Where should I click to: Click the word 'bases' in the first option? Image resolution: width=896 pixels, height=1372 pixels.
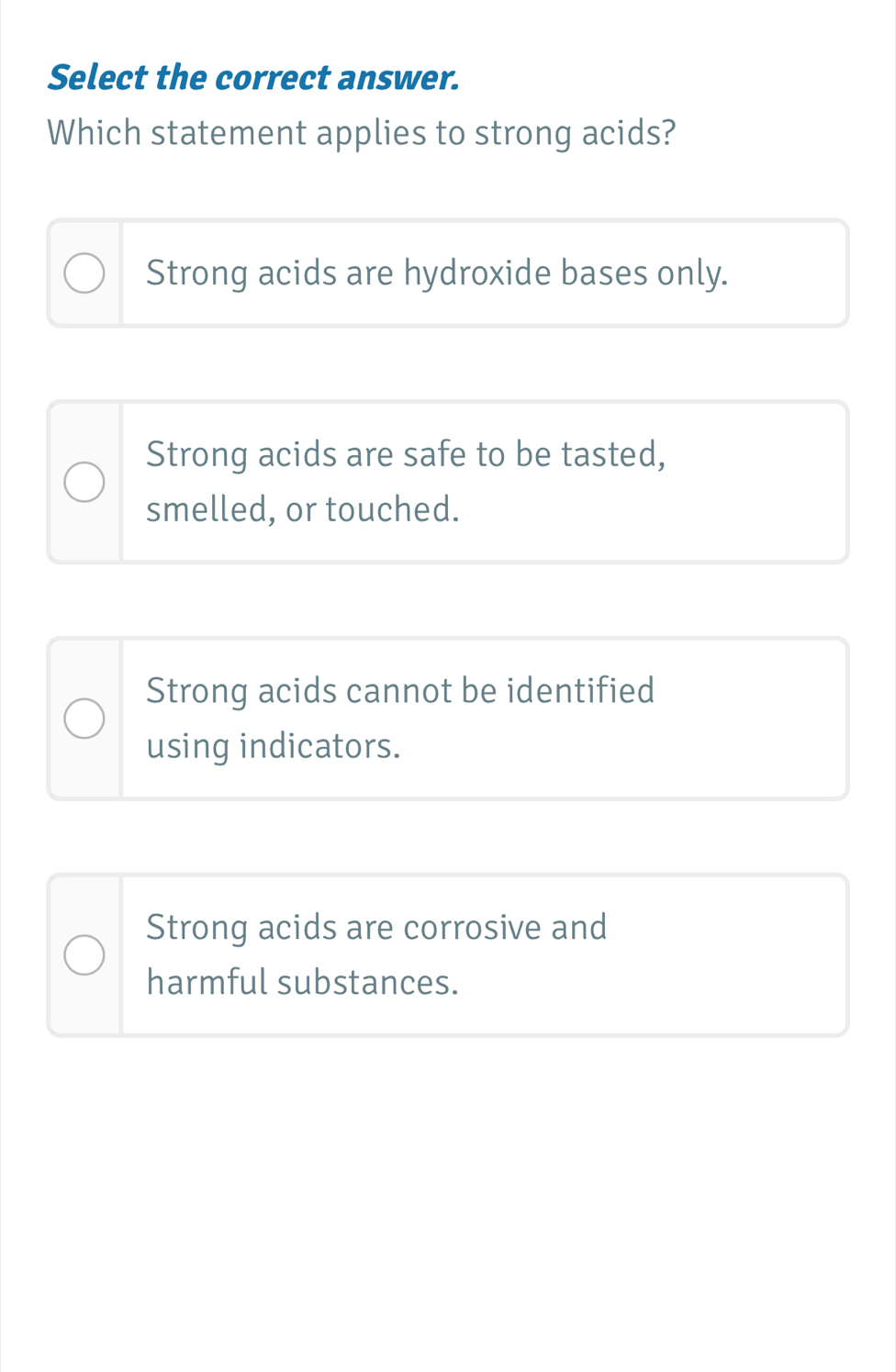[x=604, y=273]
